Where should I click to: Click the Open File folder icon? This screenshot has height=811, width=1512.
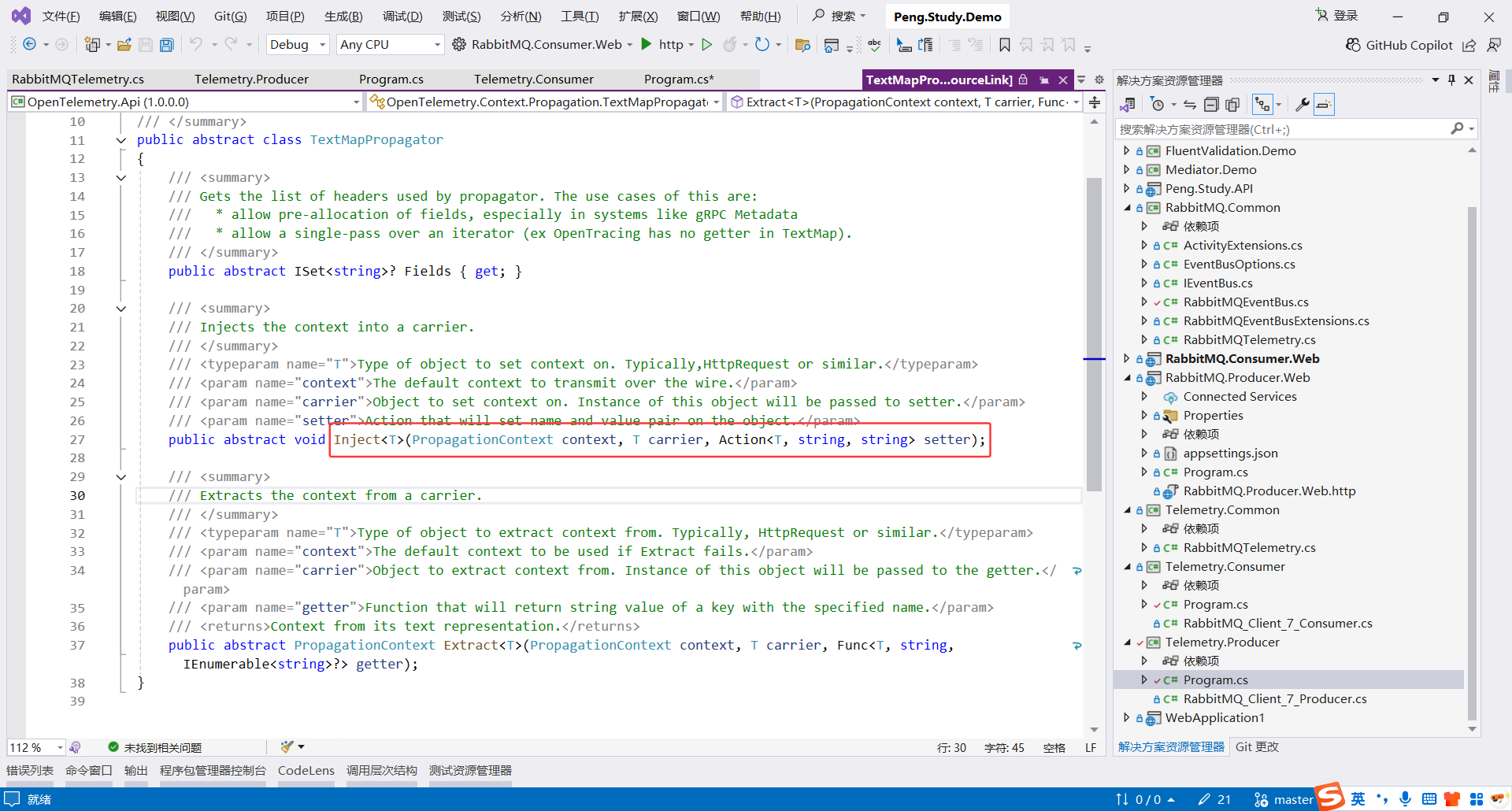(124, 45)
